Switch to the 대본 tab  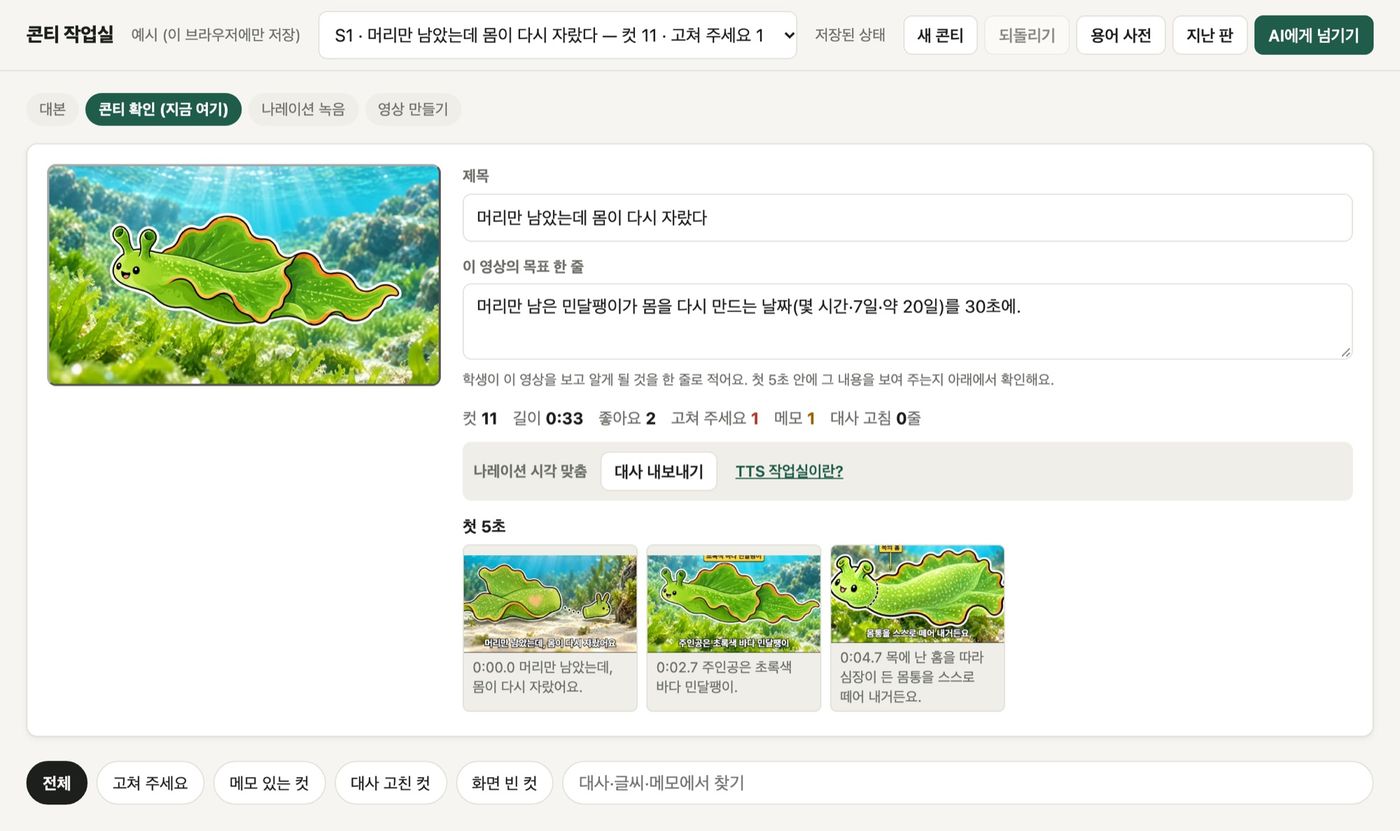53,109
